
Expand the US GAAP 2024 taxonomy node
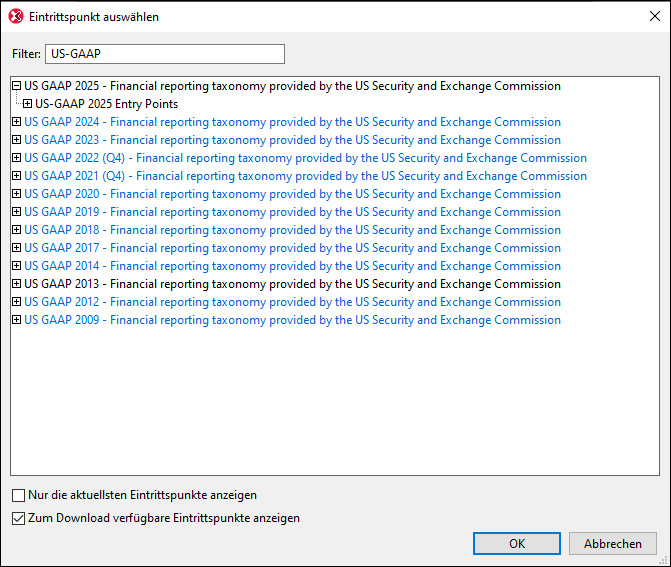pyautogui.click(x=17, y=122)
